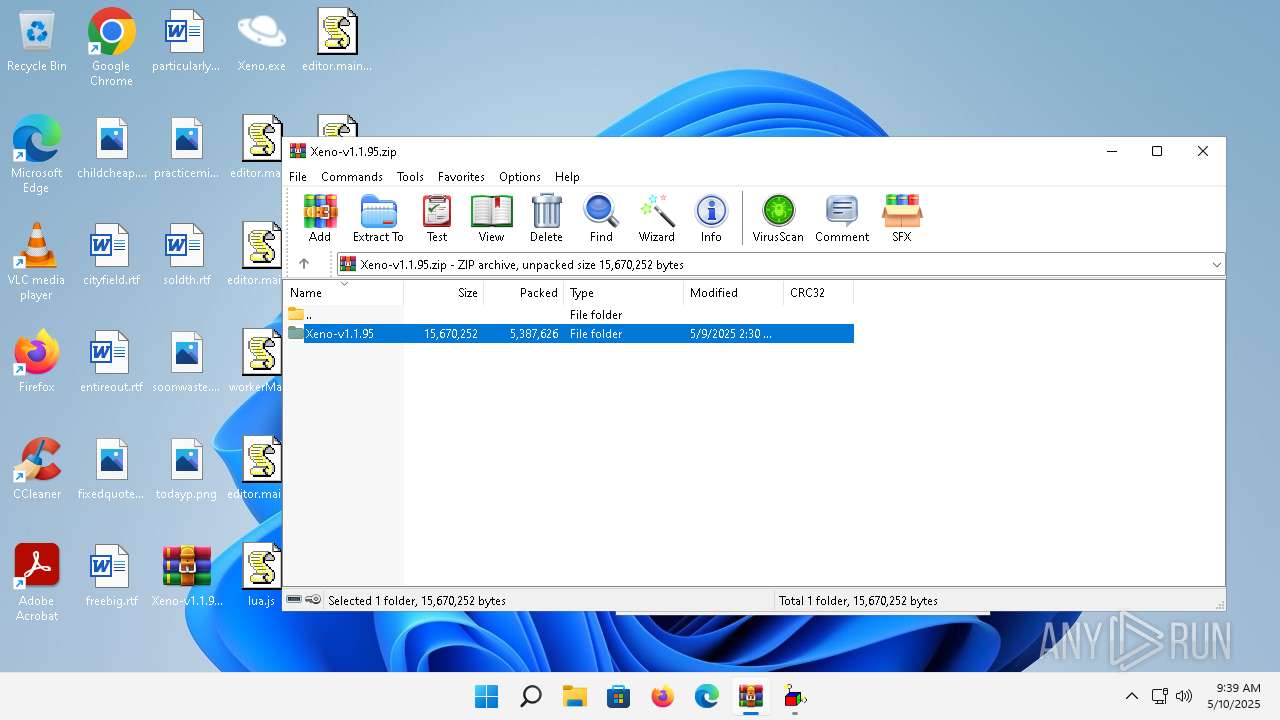This screenshot has width=1280, height=720.
Task: Click the Comment toolbar icon
Action: [x=842, y=218]
